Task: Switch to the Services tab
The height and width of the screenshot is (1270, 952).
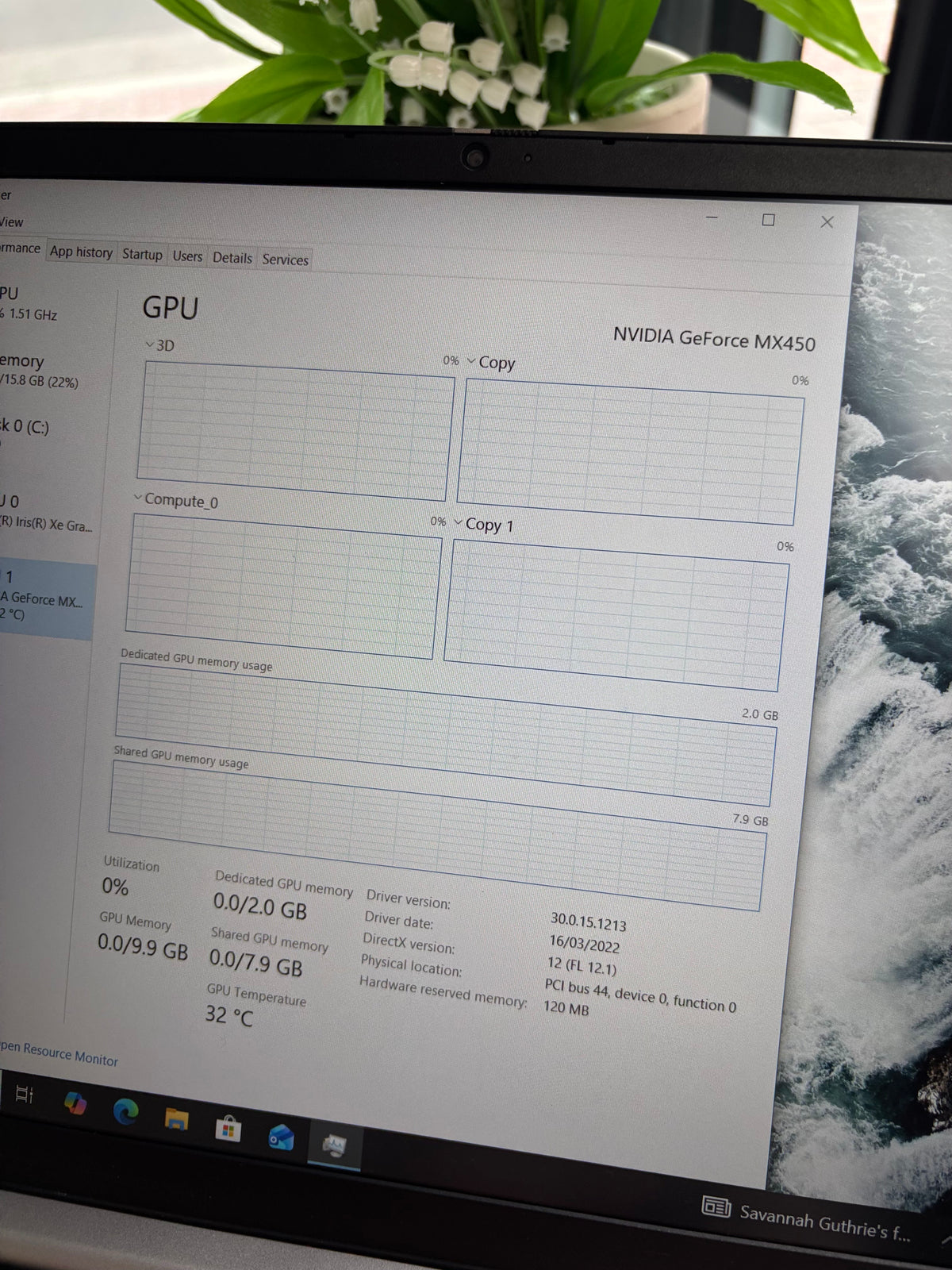Action: [285, 260]
